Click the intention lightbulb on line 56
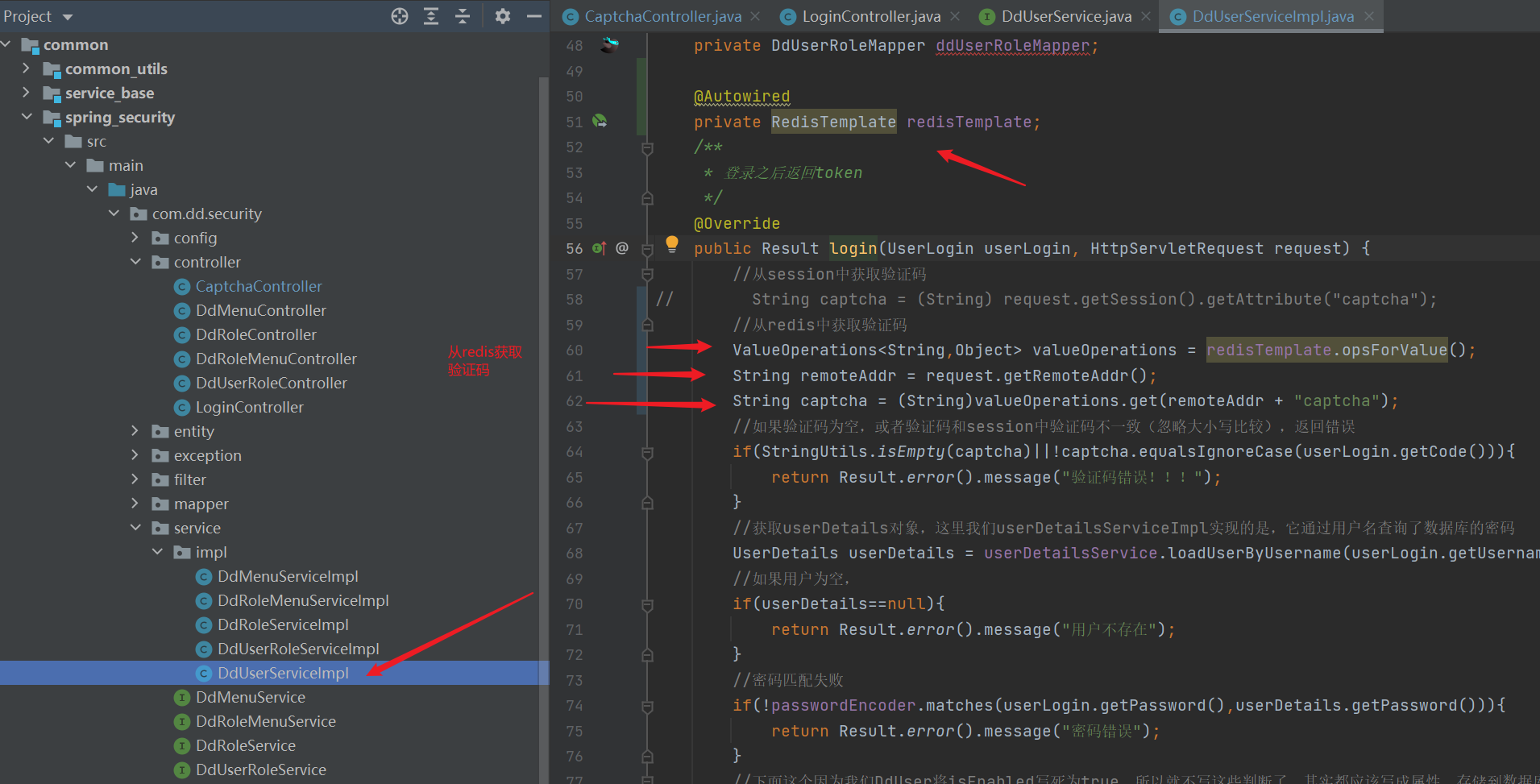Screen dimensions: 1540x784 (x=671, y=244)
